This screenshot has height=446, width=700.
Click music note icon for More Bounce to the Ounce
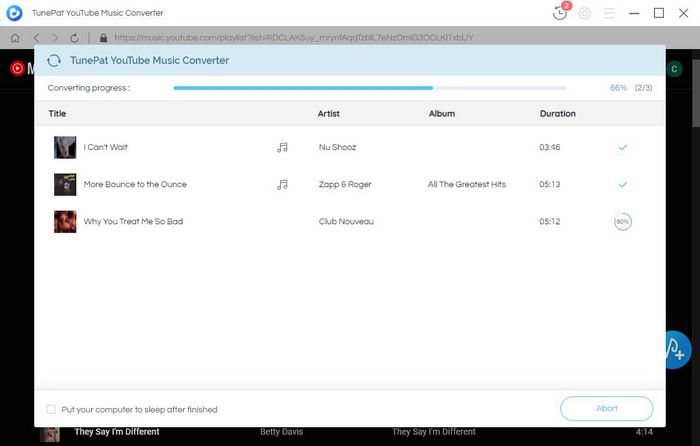[282, 184]
